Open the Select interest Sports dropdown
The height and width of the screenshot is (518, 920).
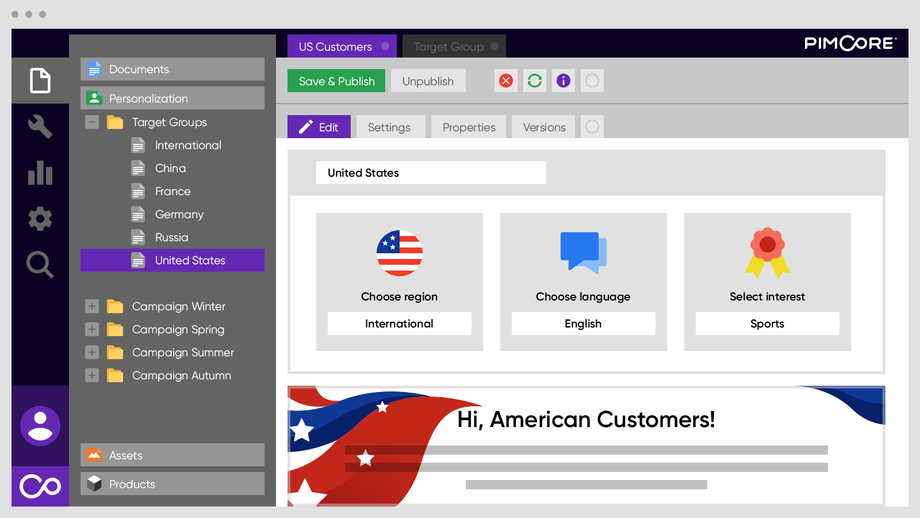tap(767, 324)
